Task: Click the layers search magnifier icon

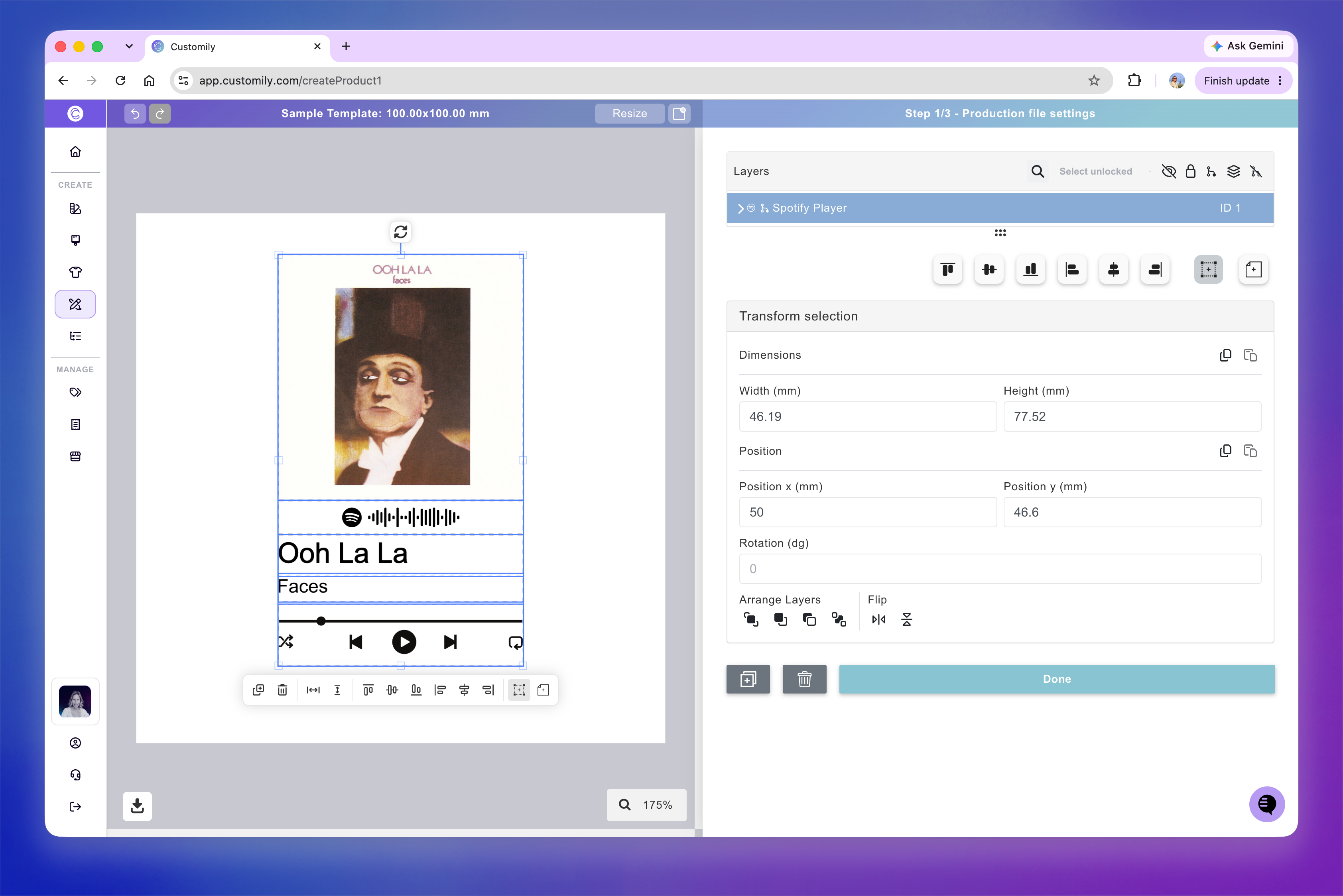Action: point(1038,171)
